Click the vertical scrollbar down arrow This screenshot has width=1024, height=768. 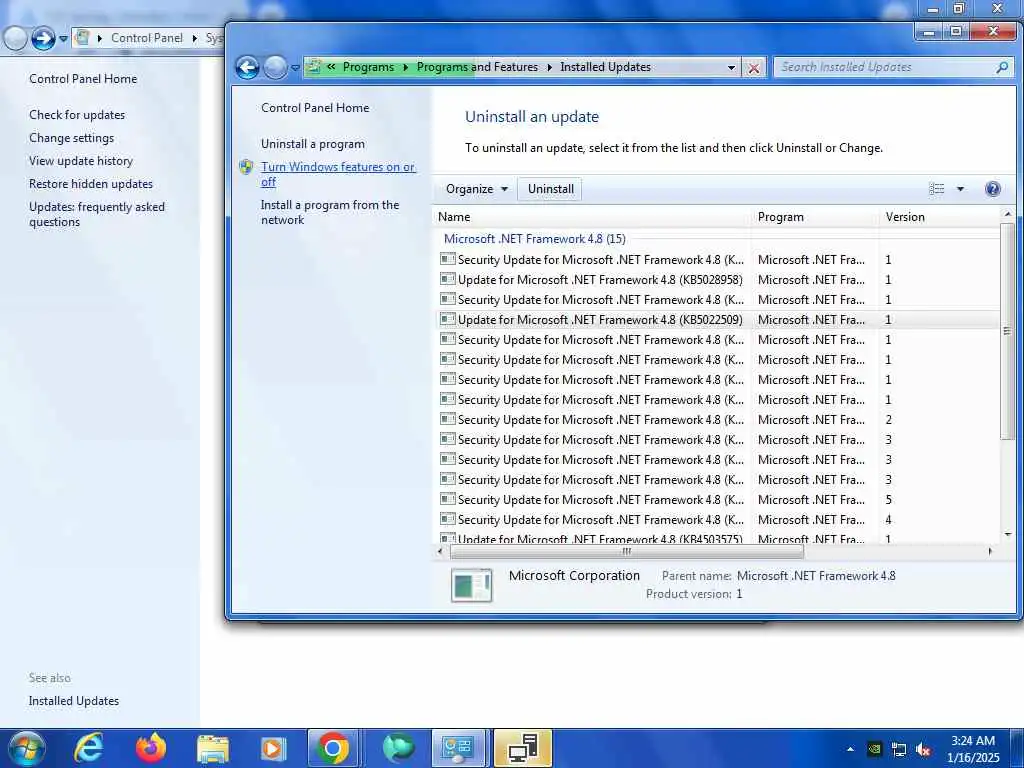1007,535
